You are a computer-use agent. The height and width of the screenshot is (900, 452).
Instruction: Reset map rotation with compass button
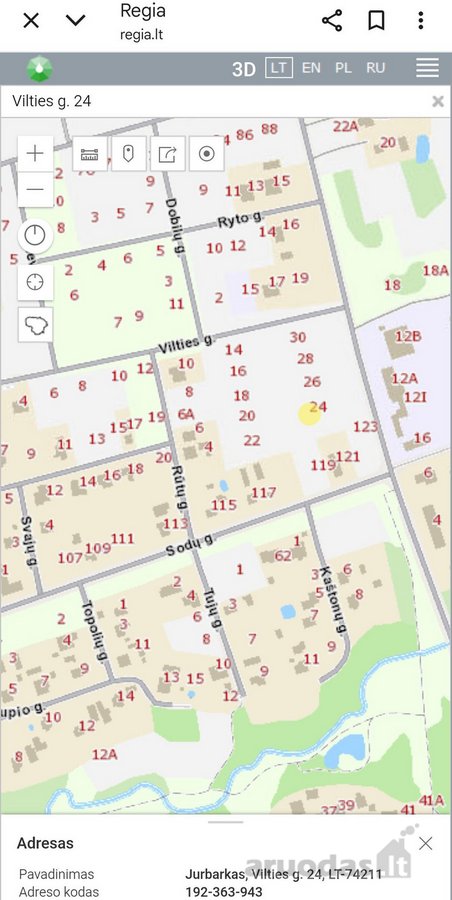coord(36,236)
